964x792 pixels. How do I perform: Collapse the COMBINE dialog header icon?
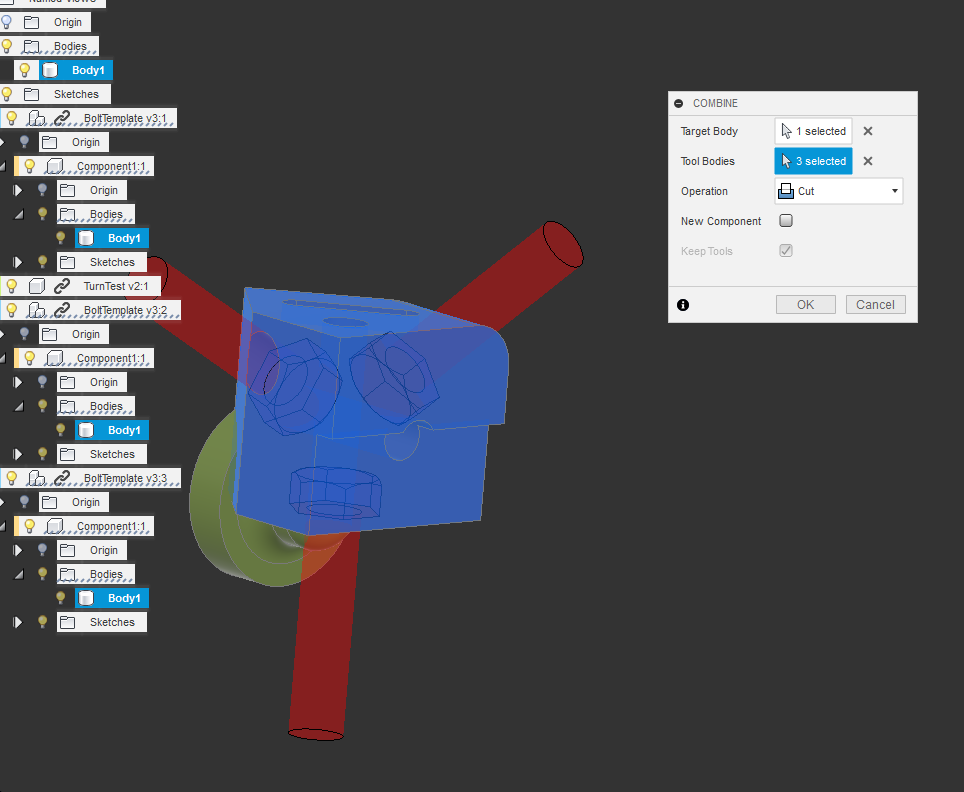pos(679,103)
